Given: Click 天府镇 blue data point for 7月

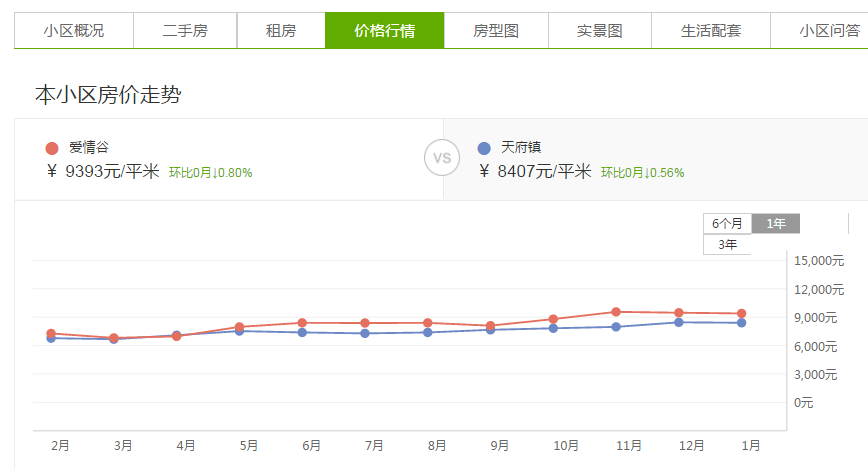Looking at the screenshot, I should click(x=365, y=333).
